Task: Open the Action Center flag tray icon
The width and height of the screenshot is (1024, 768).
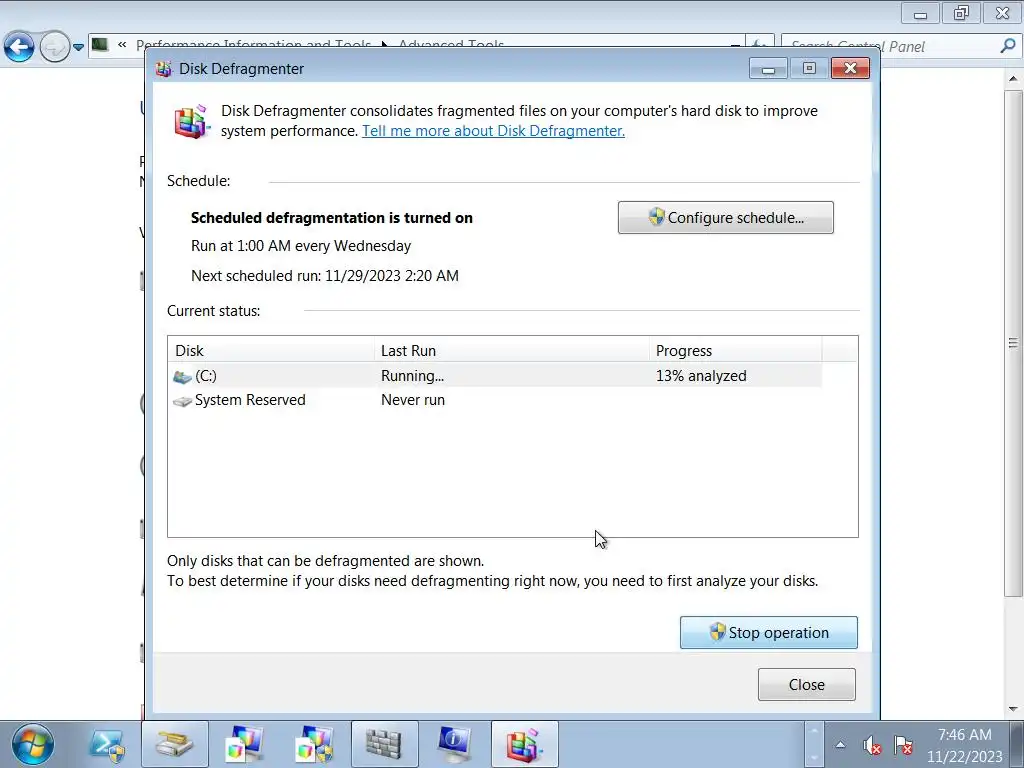Action: 903,745
